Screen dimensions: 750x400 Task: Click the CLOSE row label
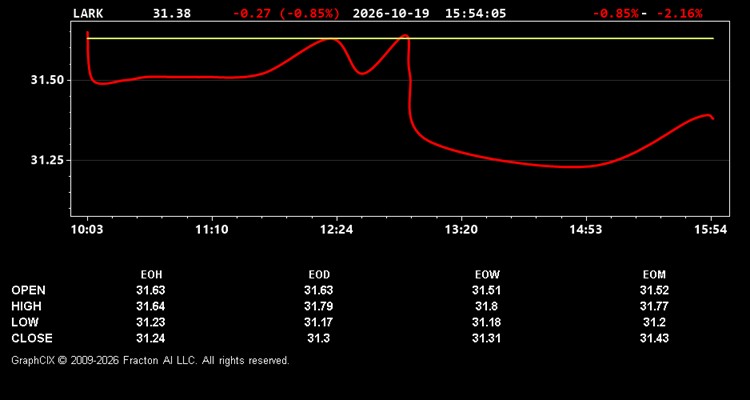(32, 338)
